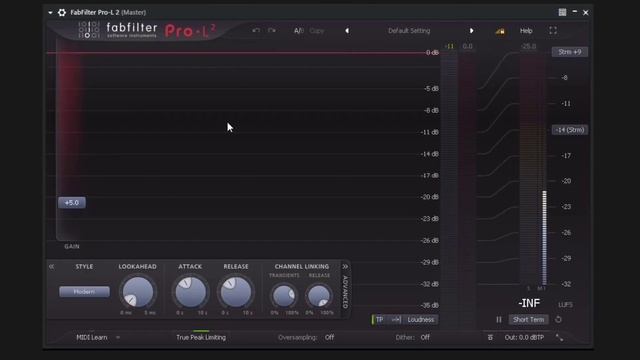Open the Default Setting preset menu
Screen dimensions: 640x360
click(409, 31)
